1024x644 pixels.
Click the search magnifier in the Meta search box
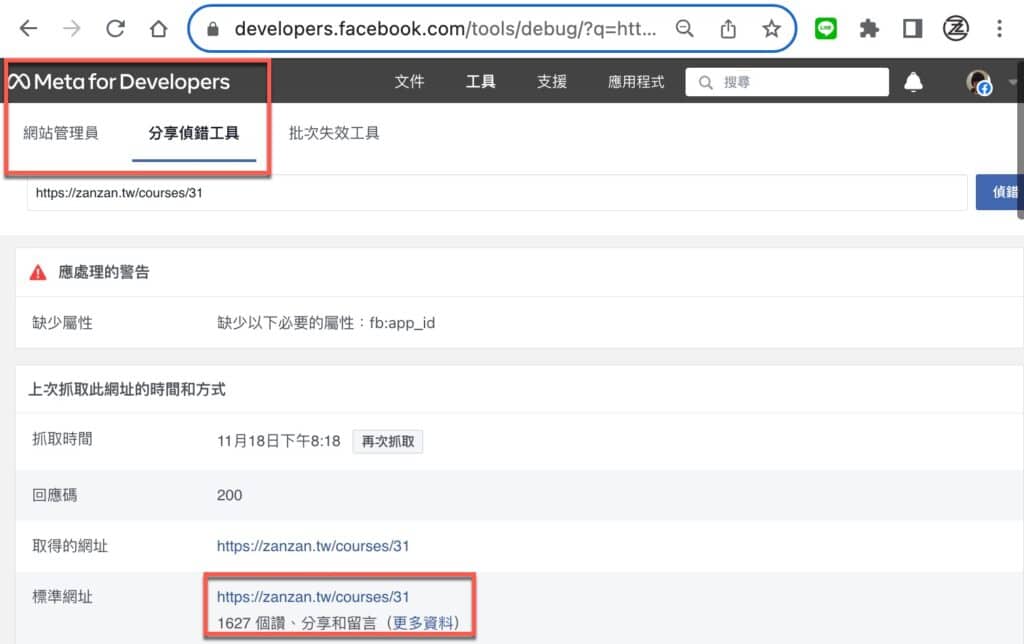tap(705, 82)
